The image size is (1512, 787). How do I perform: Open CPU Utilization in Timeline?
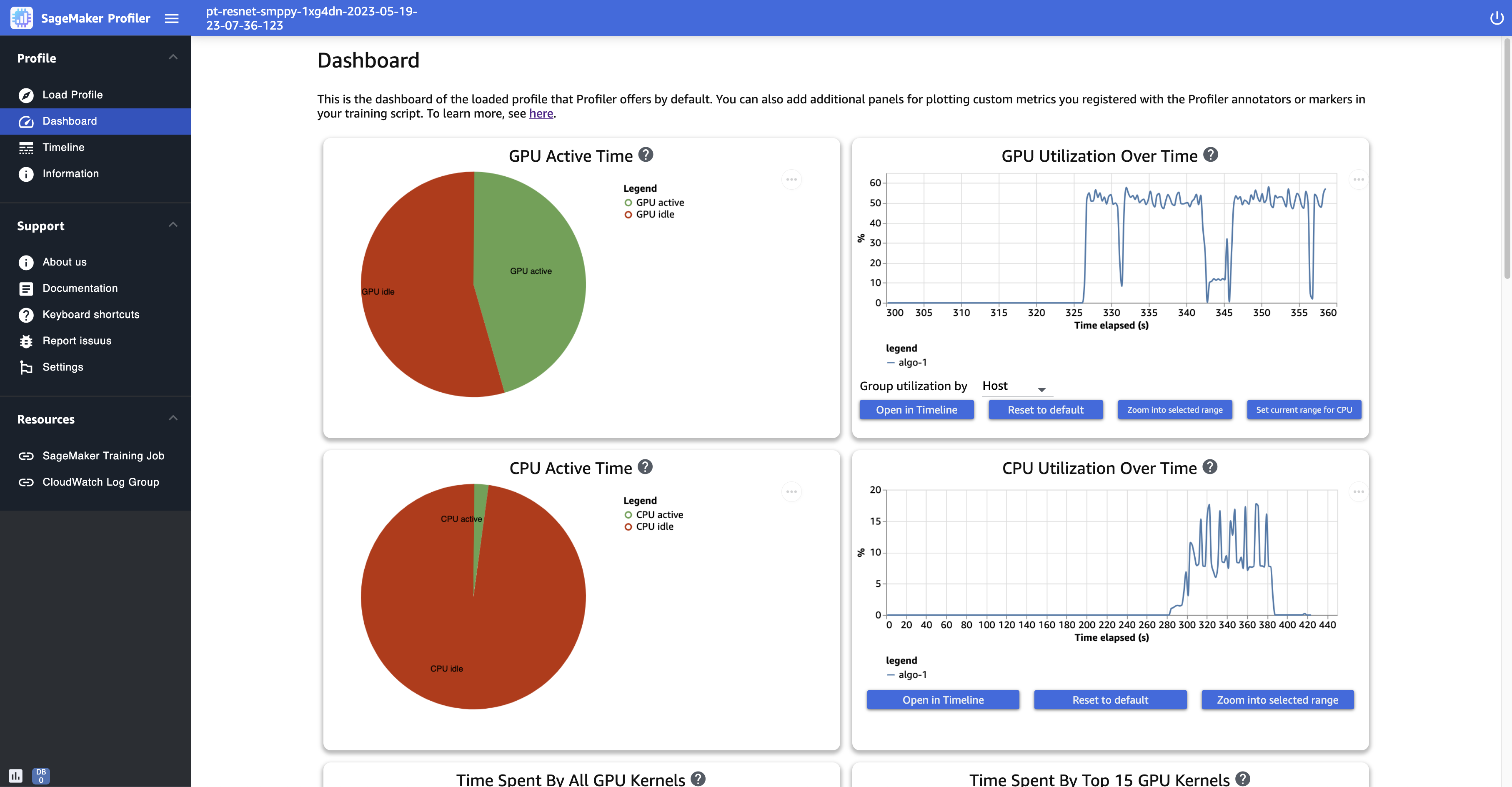[943, 700]
